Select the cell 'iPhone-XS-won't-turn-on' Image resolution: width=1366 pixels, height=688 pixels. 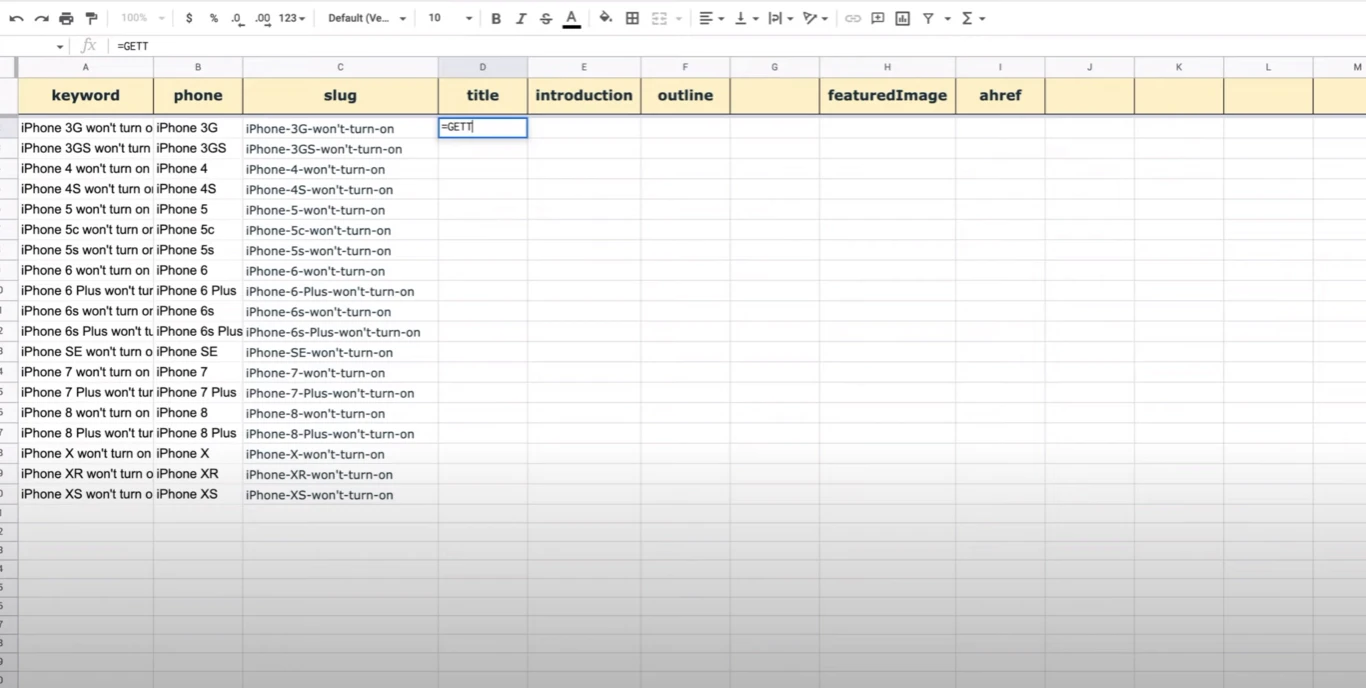point(340,494)
